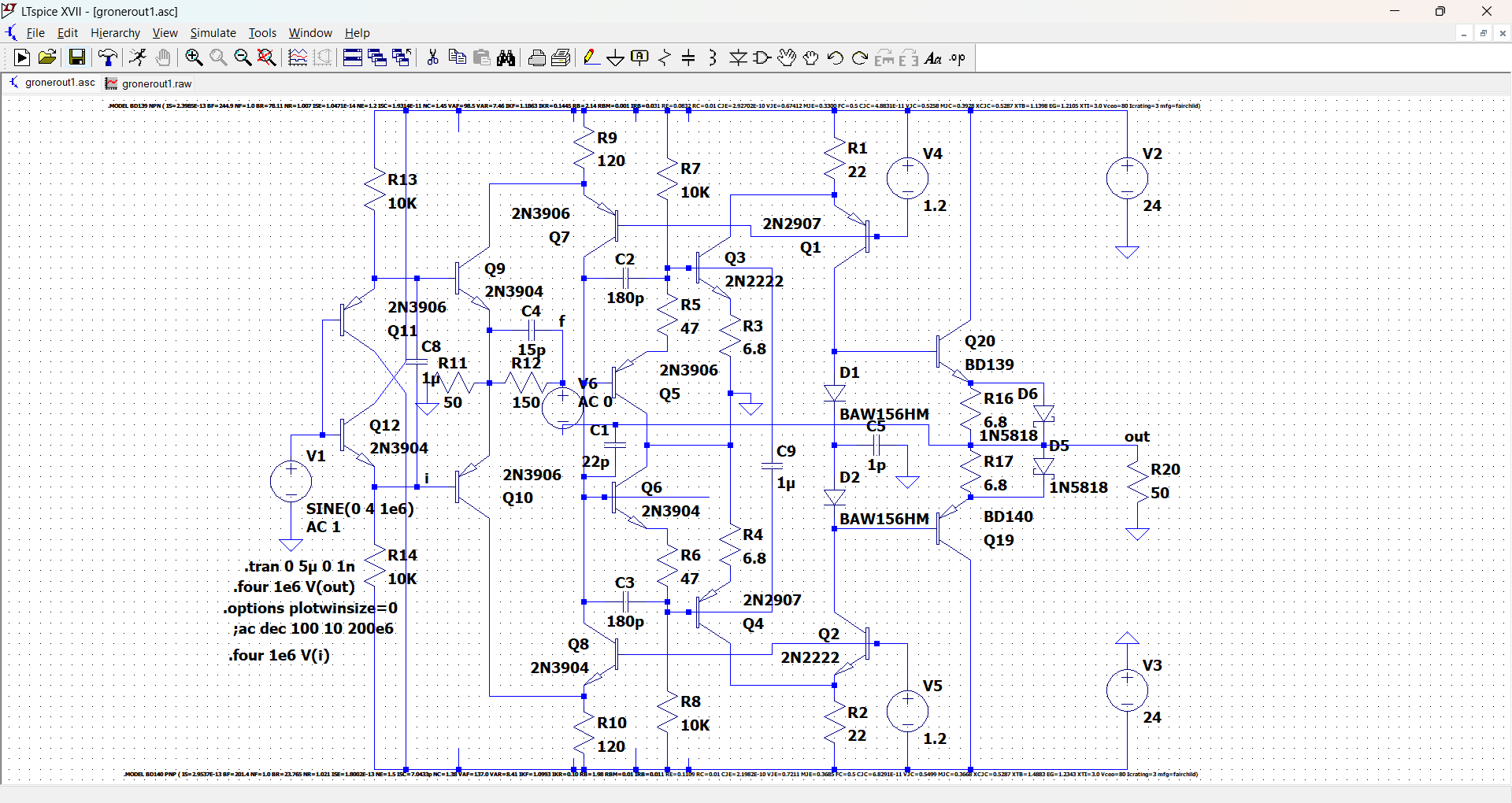
Task: Restore the inner schematic child window
Action: pyautogui.click(x=1483, y=33)
